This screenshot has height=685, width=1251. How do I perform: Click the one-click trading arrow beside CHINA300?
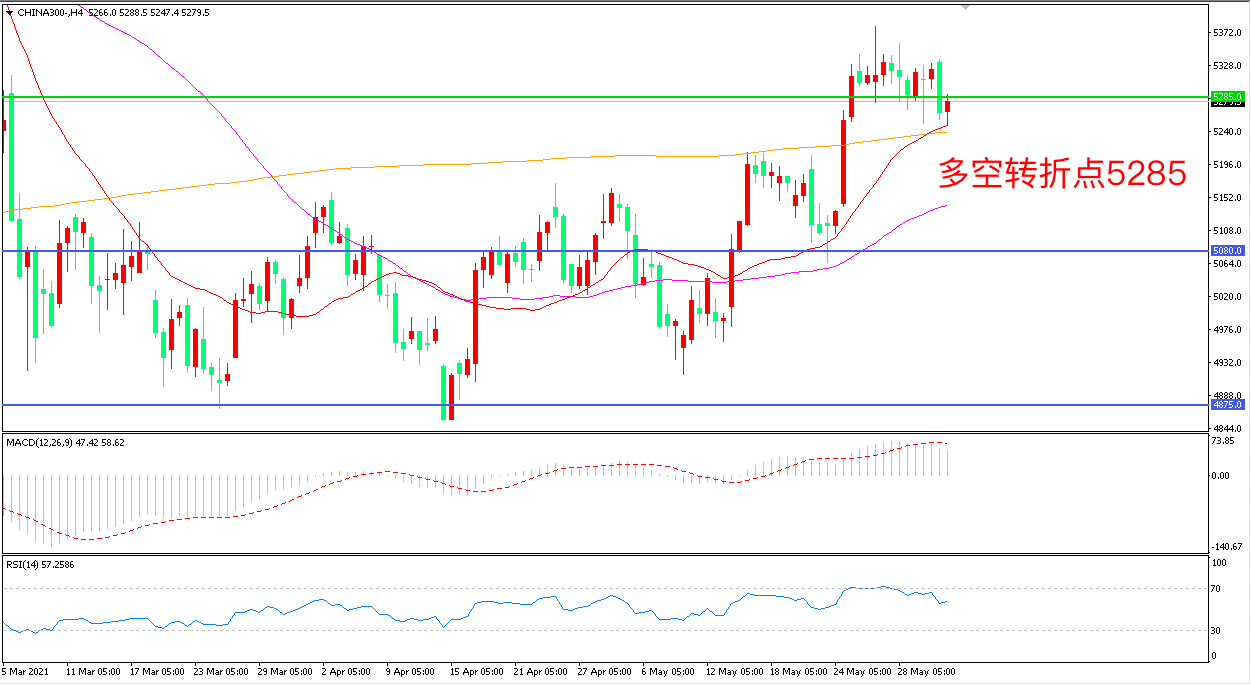click(9, 13)
